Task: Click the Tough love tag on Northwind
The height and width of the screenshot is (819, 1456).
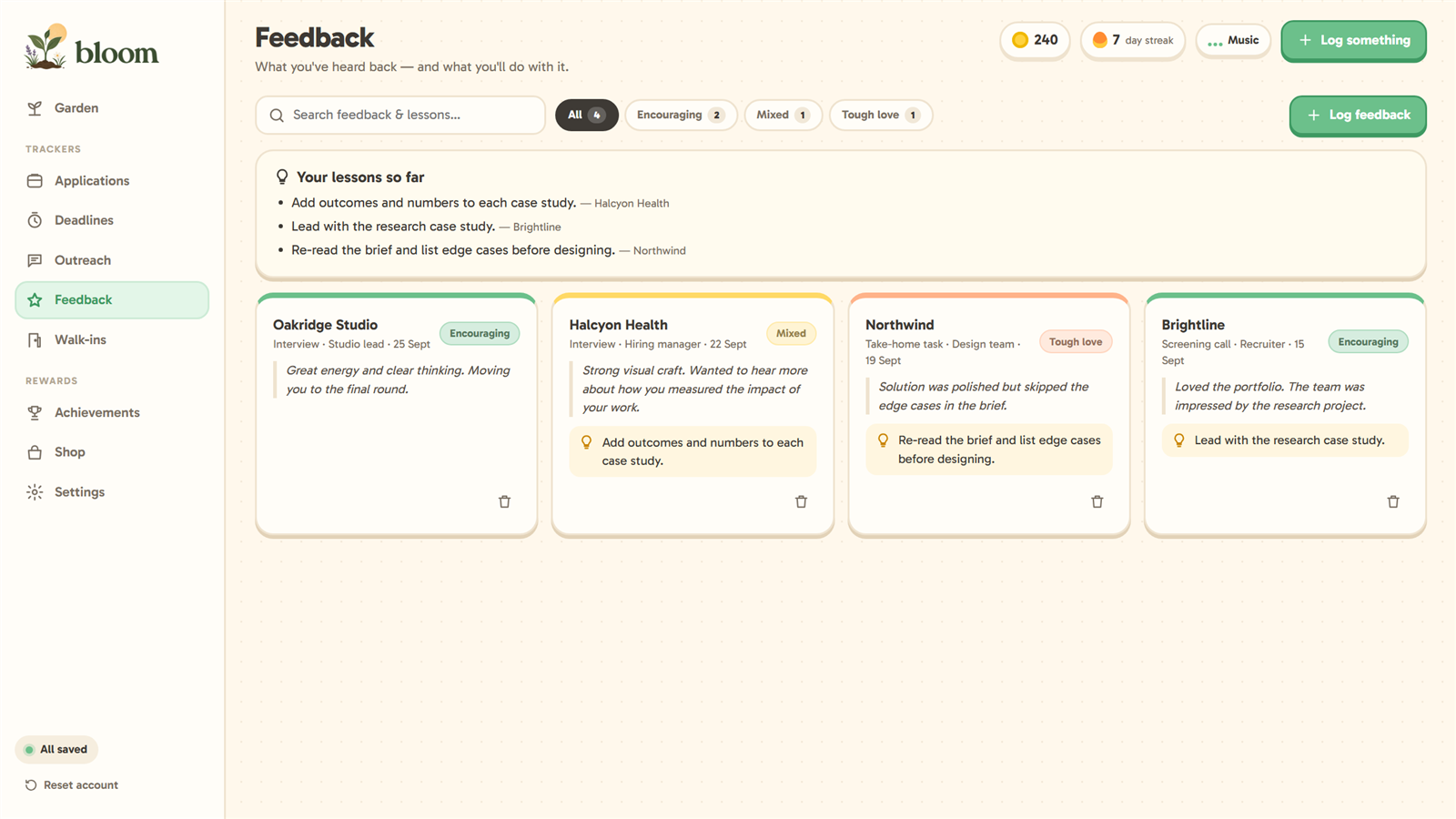Action: 1076,342
